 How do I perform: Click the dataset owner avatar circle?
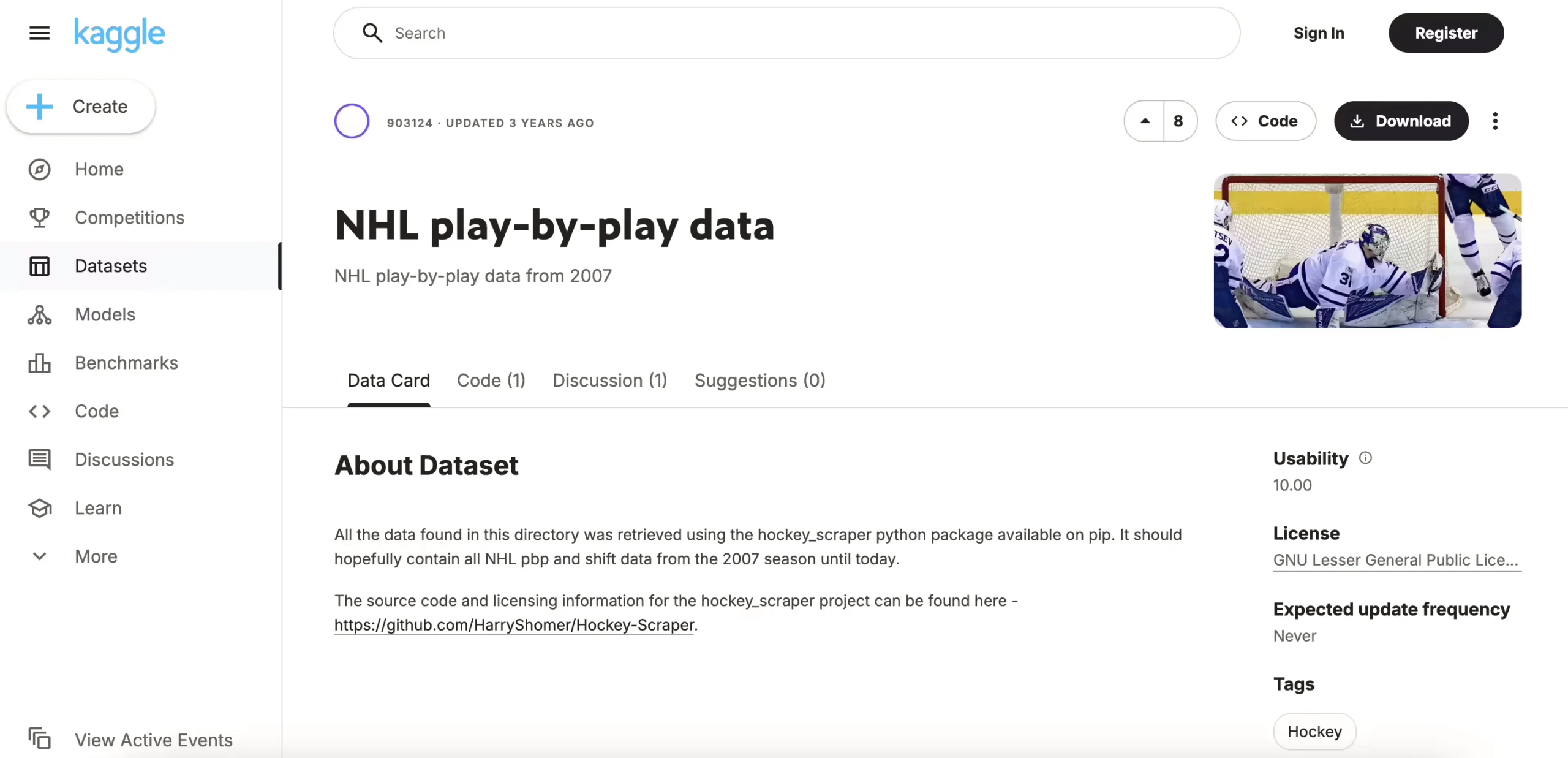click(352, 121)
